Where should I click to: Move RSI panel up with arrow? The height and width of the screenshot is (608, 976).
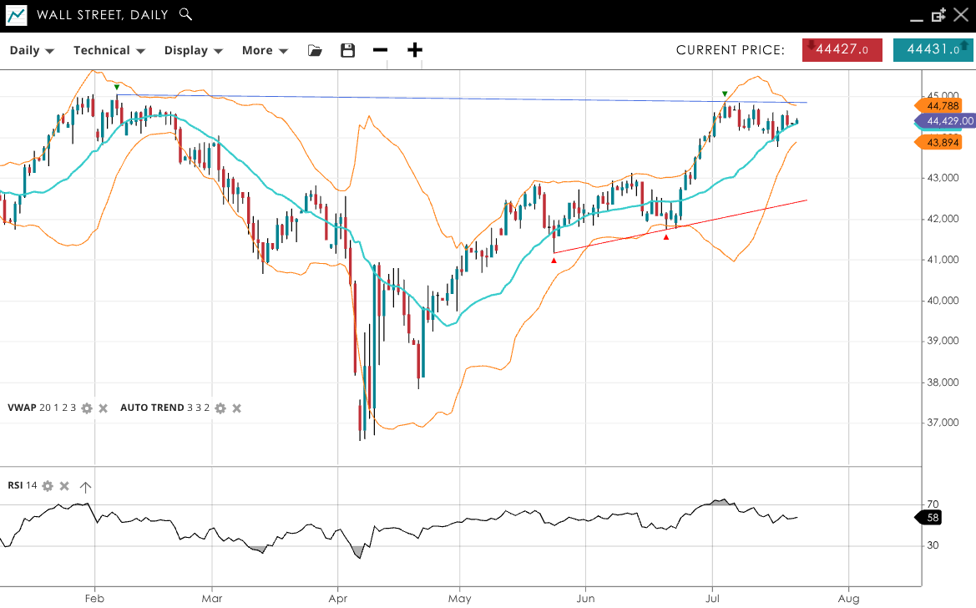click(x=85, y=487)
